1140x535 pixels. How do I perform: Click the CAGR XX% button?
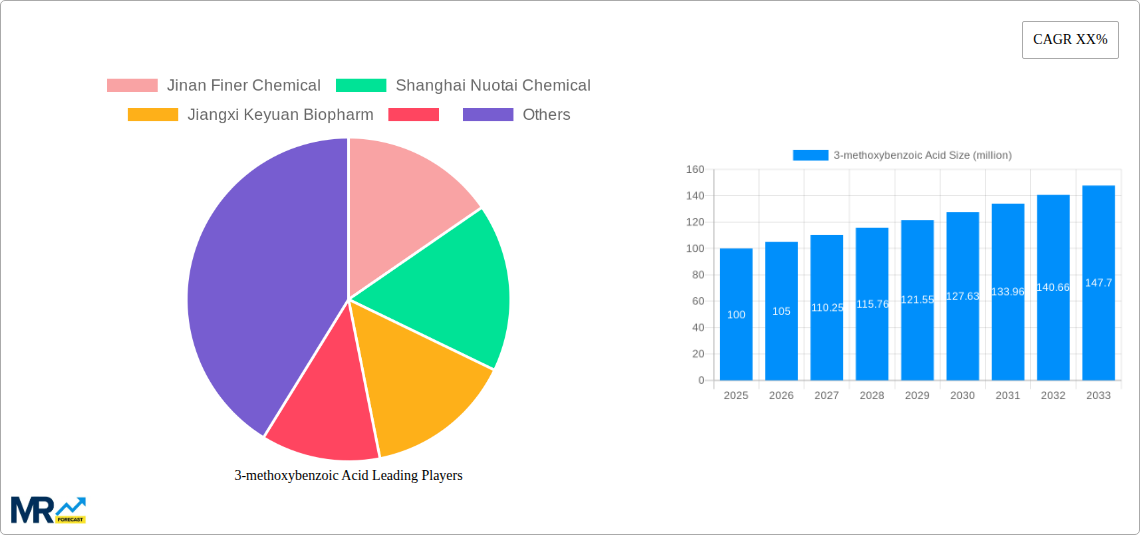click(1070, 40)
